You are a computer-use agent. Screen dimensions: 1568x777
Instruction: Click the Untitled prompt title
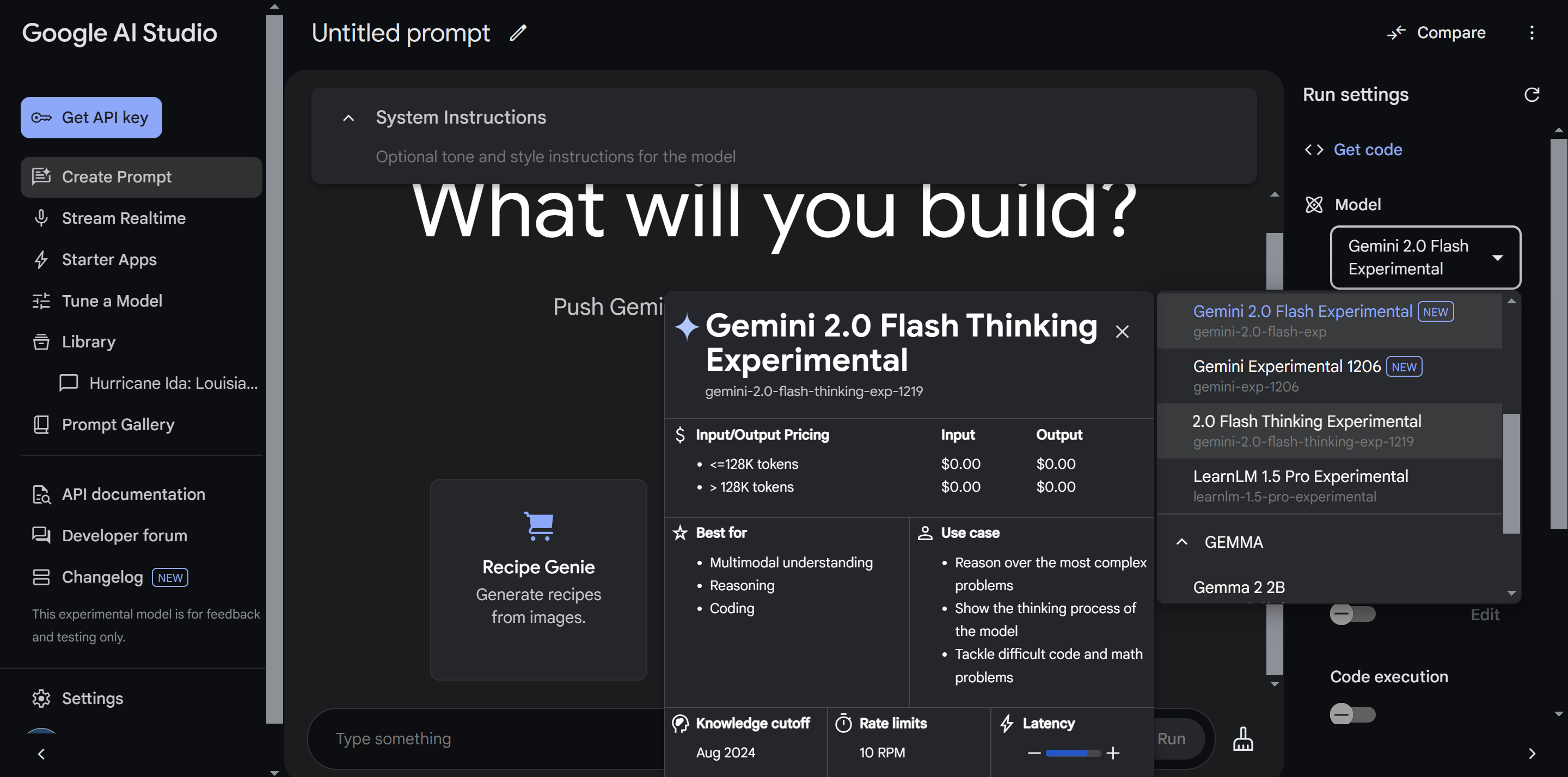click(x=401, y=33)
